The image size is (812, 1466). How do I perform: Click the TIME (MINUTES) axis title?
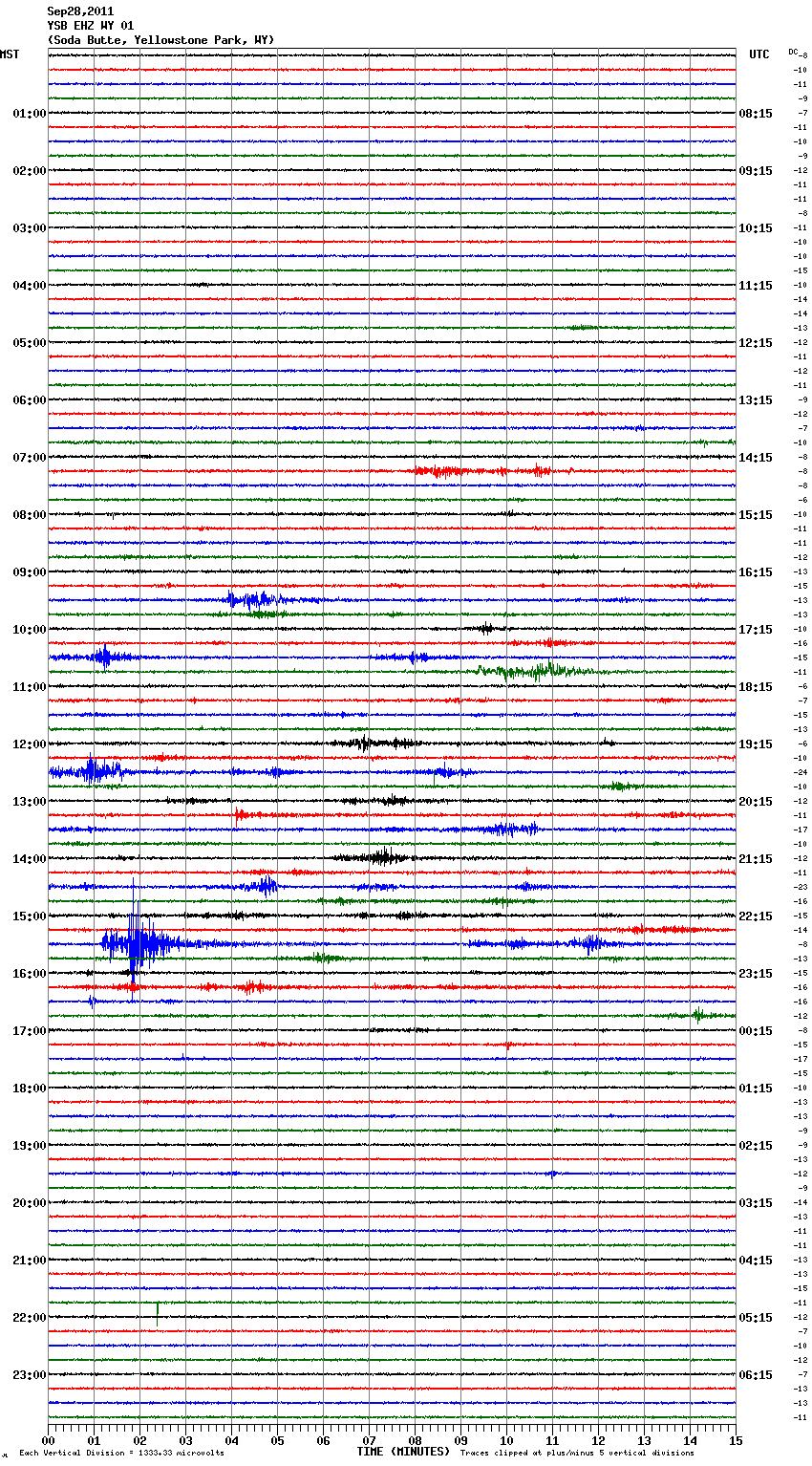click(403, 1452)
